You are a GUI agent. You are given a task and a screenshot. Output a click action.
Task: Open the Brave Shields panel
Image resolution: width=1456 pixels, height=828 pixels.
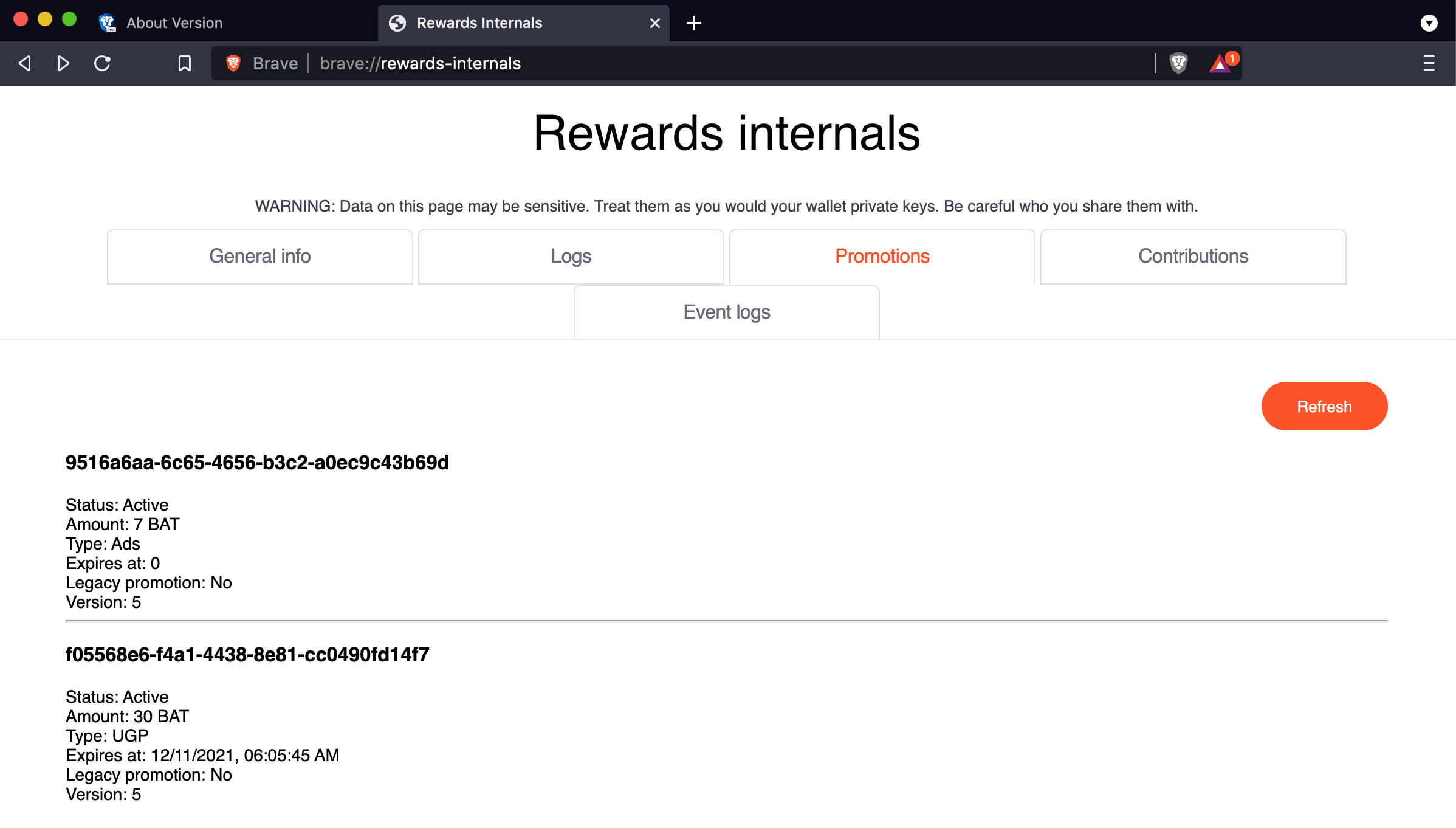point(1178,63)
